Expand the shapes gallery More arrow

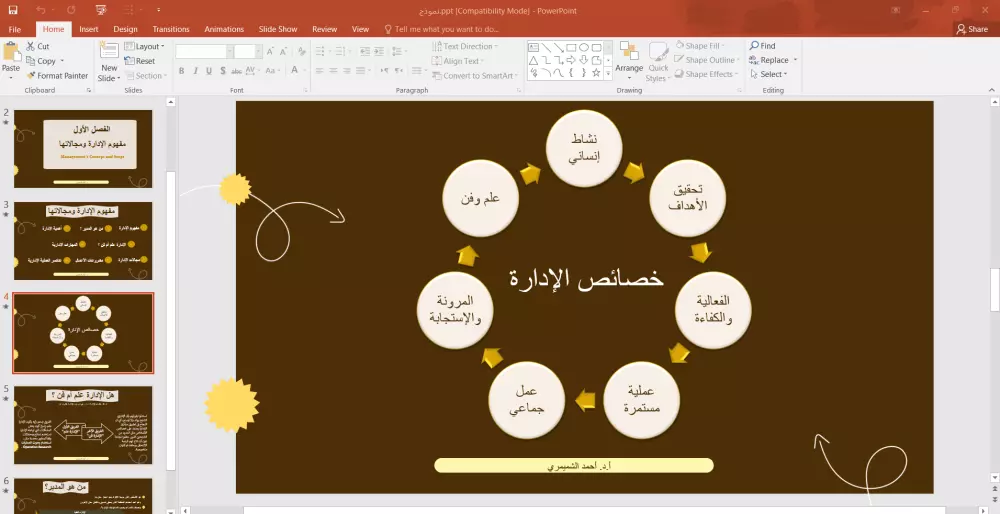click(x=608, y=74)
